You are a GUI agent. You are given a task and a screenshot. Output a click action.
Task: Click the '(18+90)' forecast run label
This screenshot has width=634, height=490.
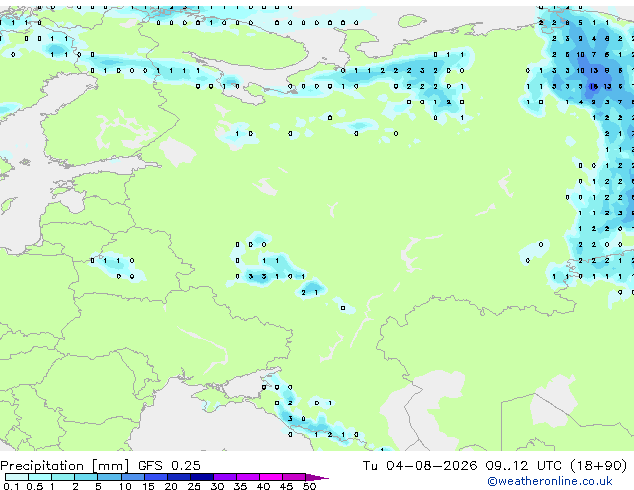tap(599, 466)
